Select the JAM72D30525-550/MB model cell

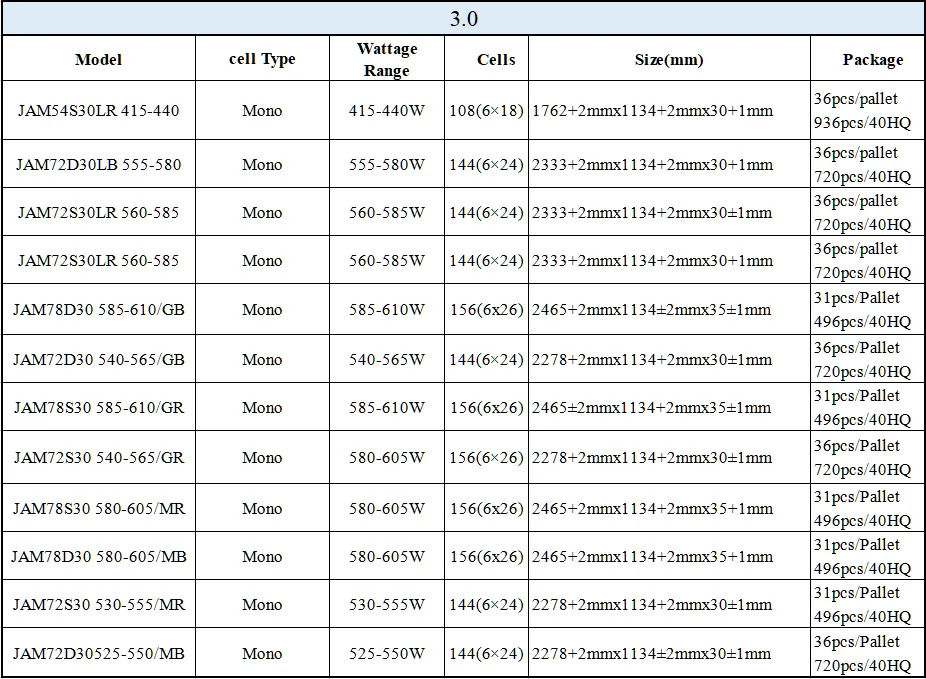click(99, 653)
